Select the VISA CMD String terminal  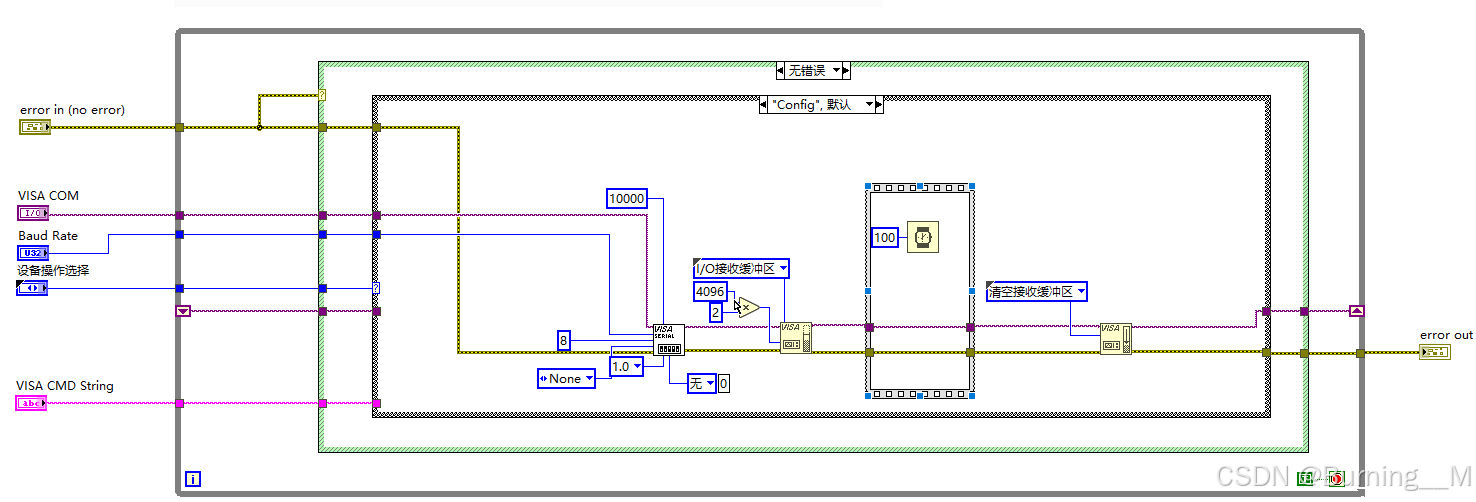pos(33,403)
